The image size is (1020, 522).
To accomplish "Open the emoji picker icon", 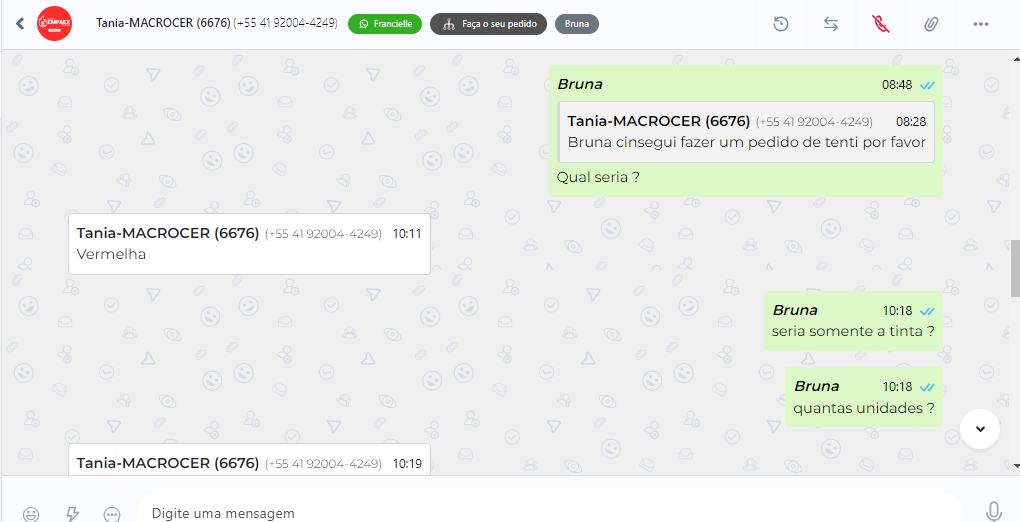I will [x=31, y=514].
